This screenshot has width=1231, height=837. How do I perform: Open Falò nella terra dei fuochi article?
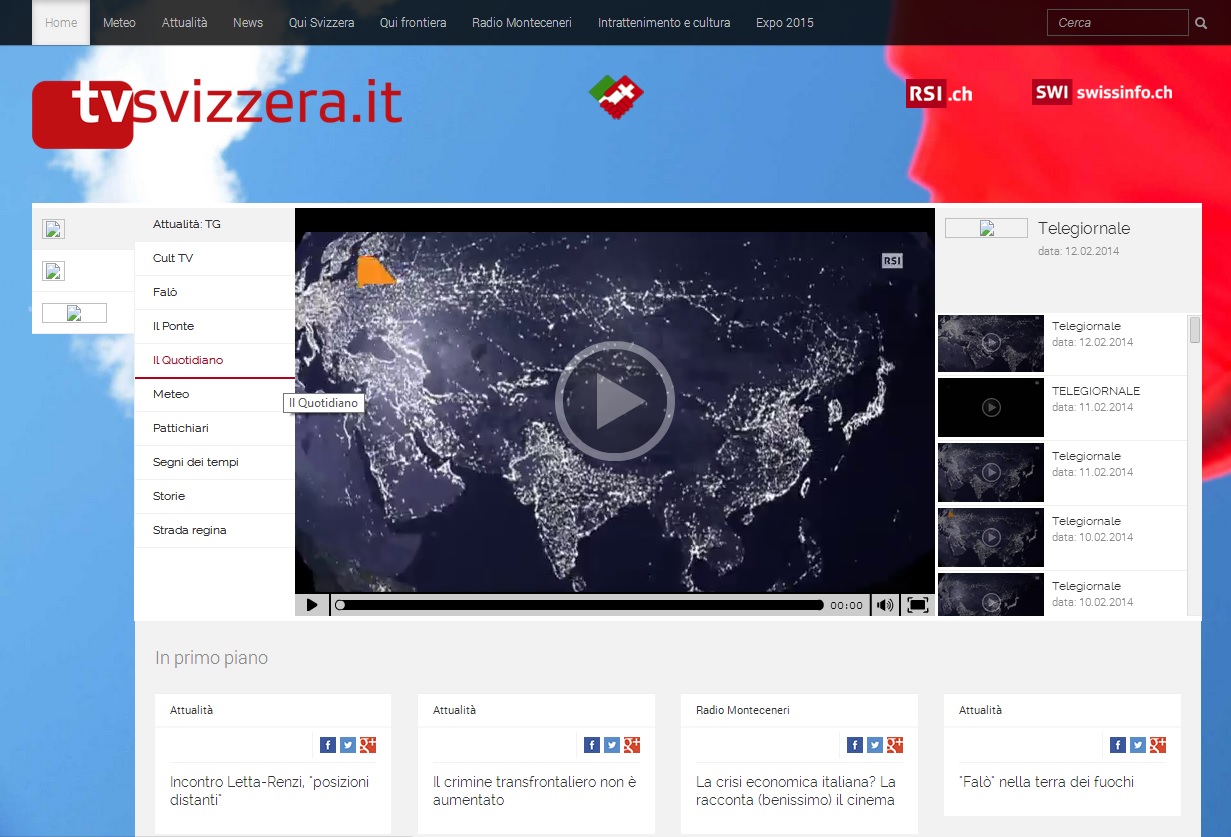[x=1046, y=782]
